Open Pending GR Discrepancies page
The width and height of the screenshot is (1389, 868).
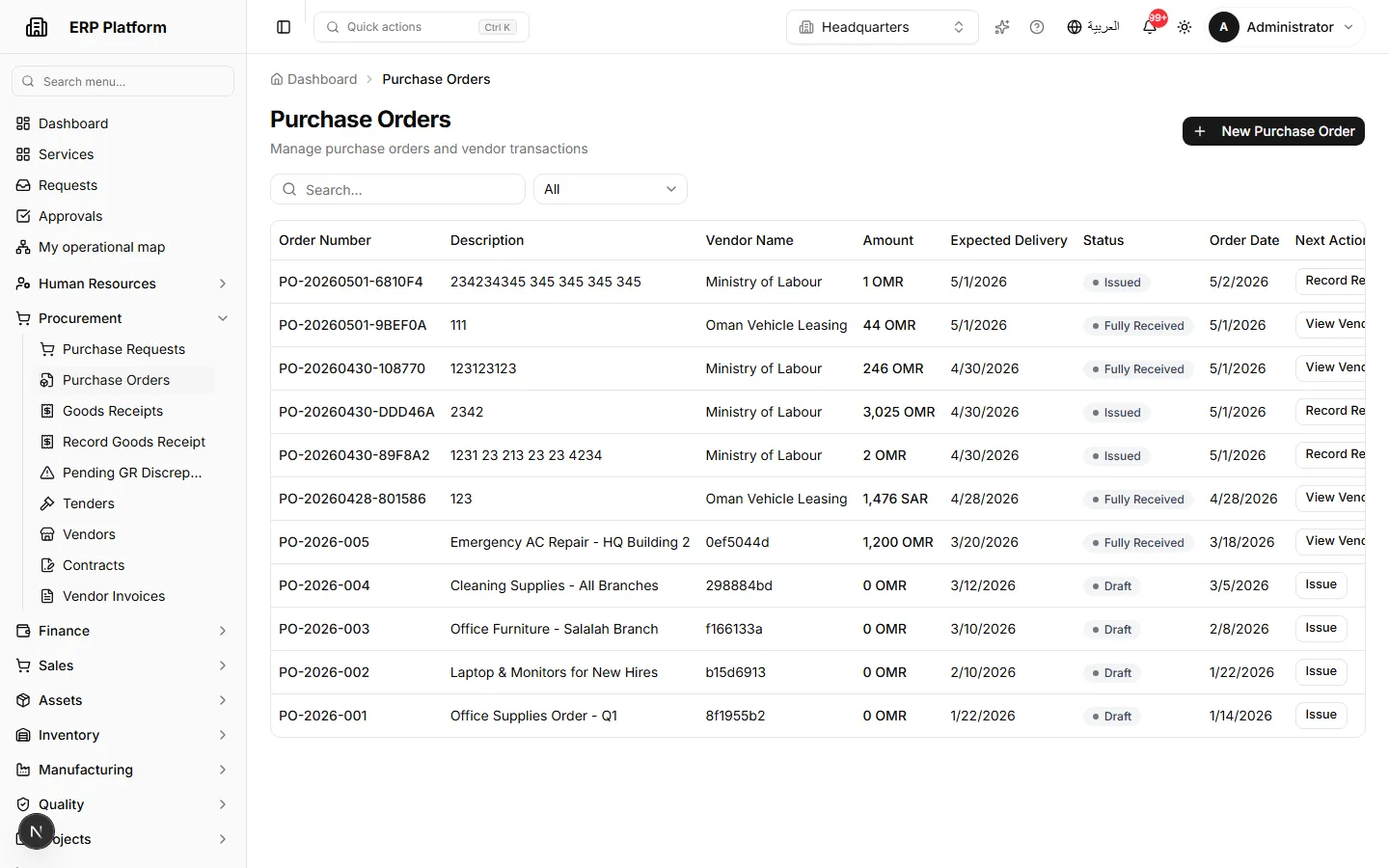[x=123, y=473]
